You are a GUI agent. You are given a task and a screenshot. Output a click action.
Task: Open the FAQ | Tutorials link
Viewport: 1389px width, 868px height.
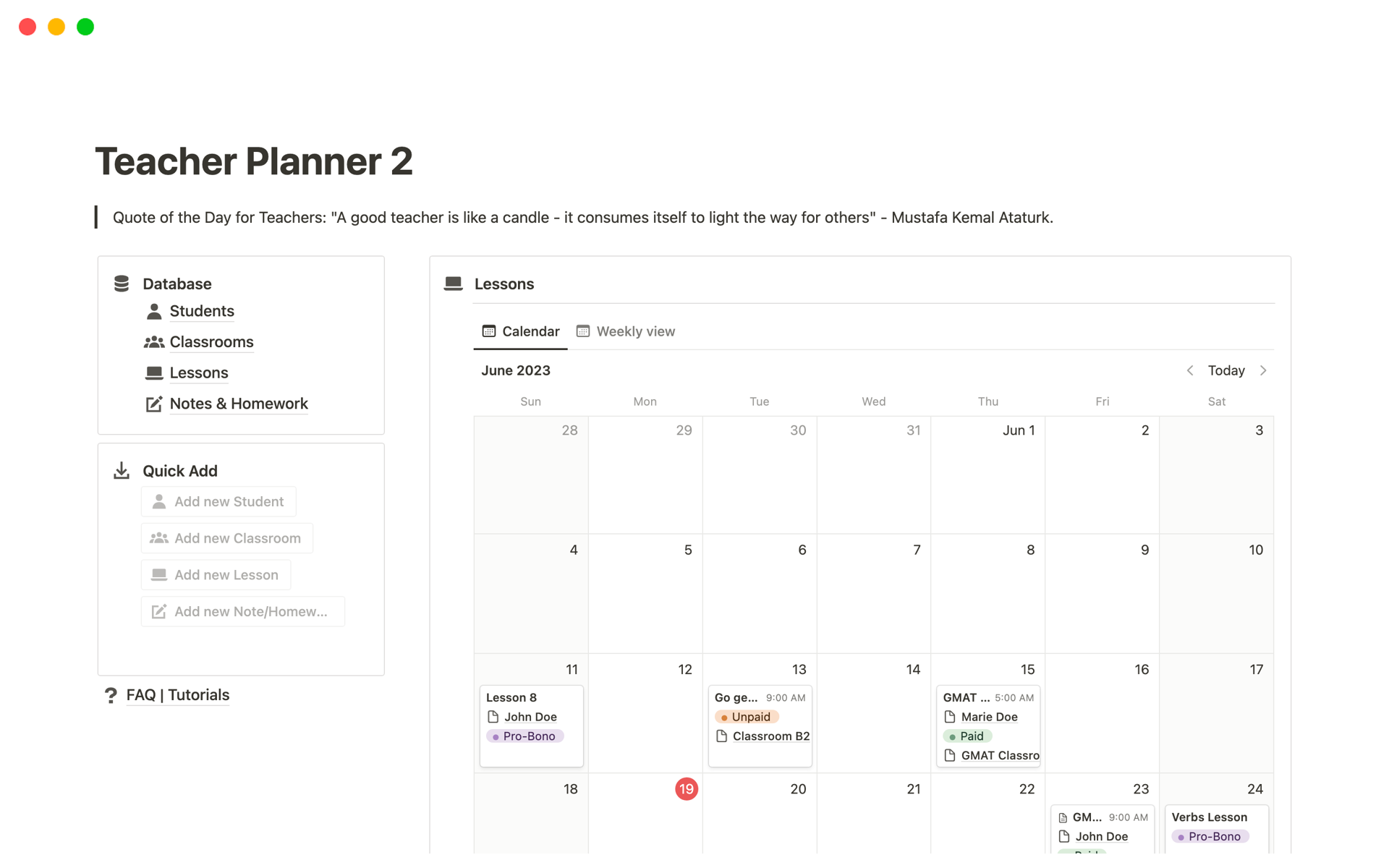pyautogui.click(x=177, y=695)
